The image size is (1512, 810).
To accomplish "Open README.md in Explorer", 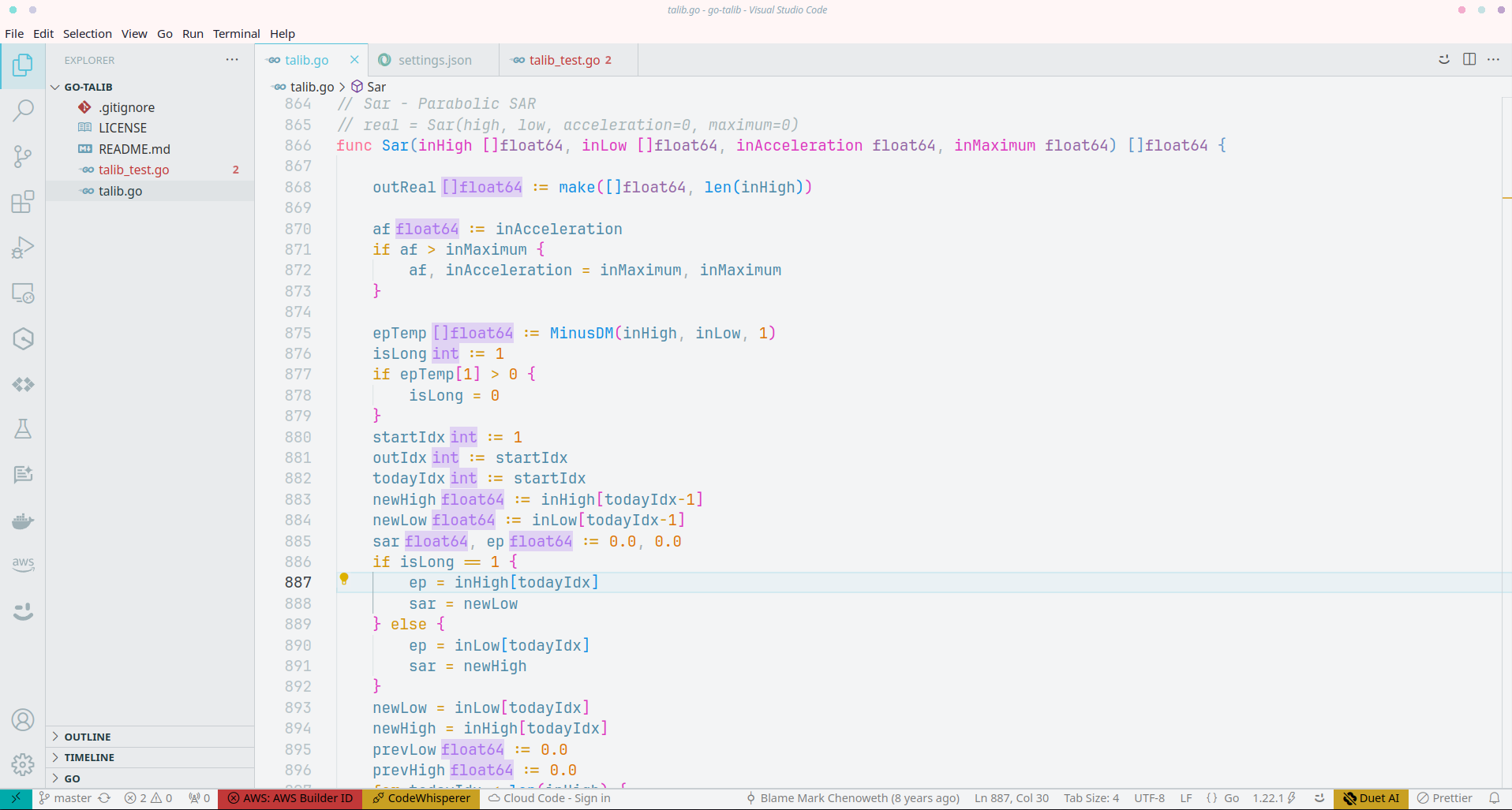I will pos(150,149).
